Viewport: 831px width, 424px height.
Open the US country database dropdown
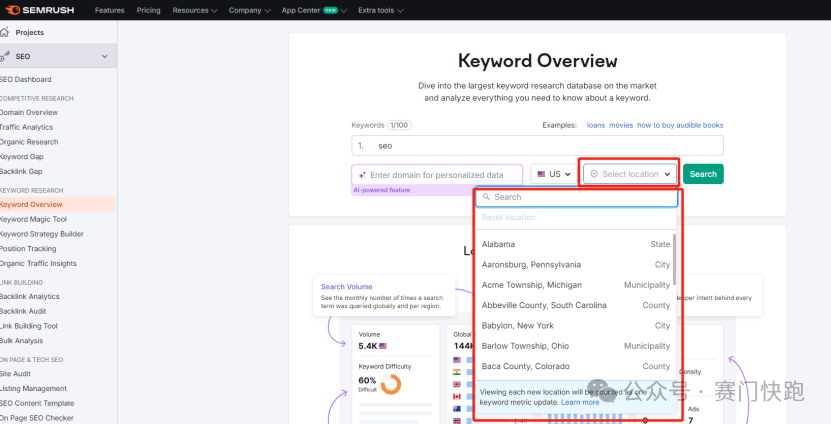point(554,174)
